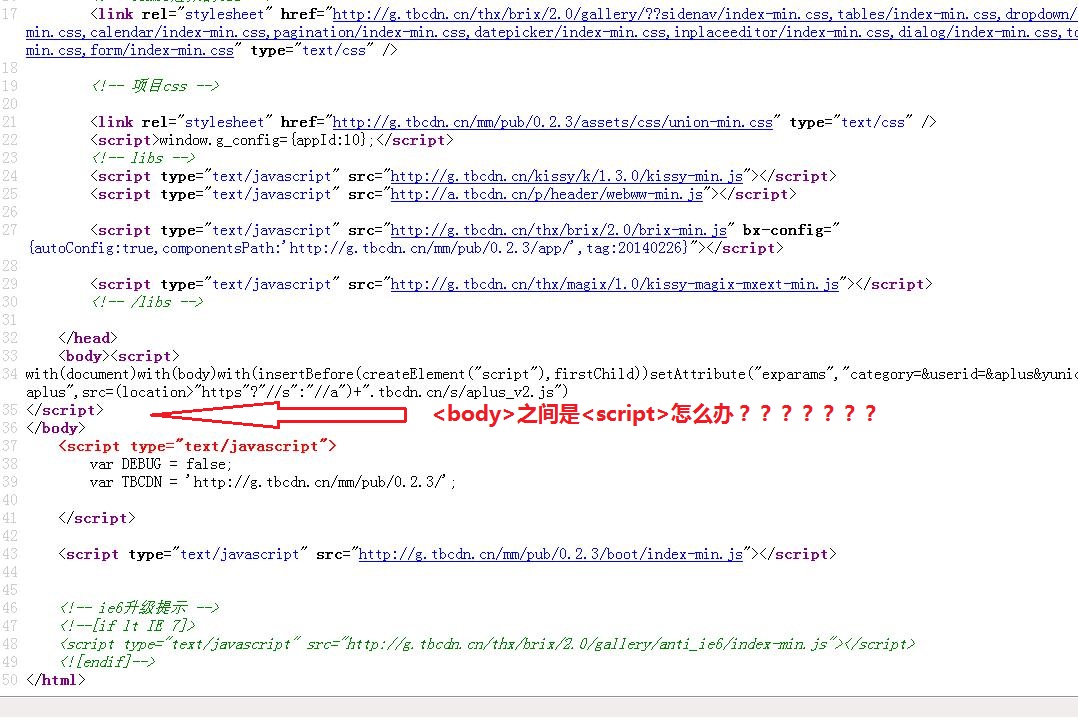Click the closing </script> tag on line 41
The width and height of the screenshot is (1078, 718).
click(97, 518)
